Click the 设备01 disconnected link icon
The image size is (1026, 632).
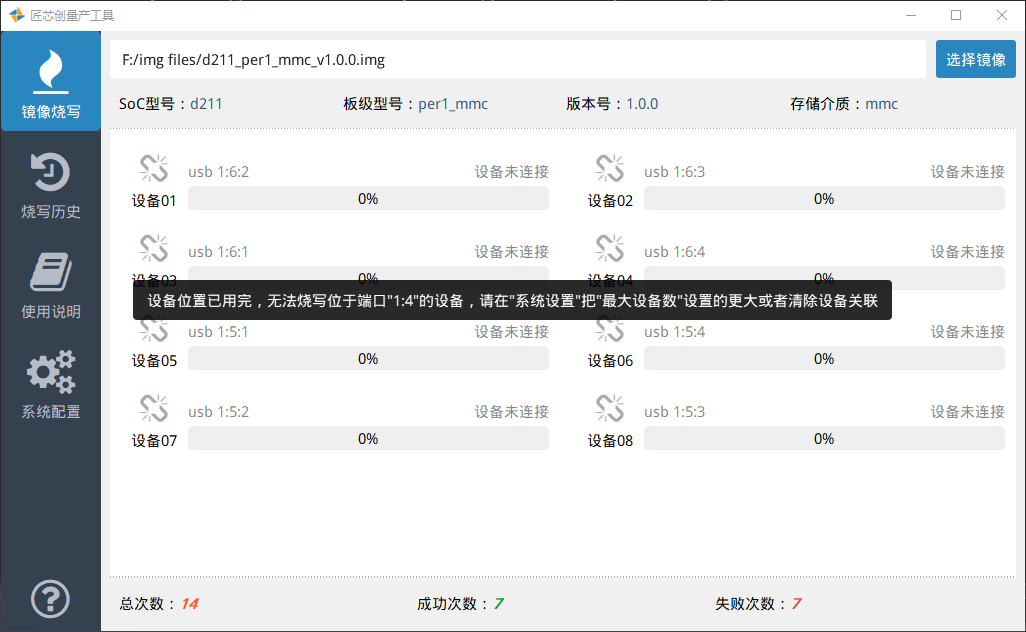click(x=154, y=169)
